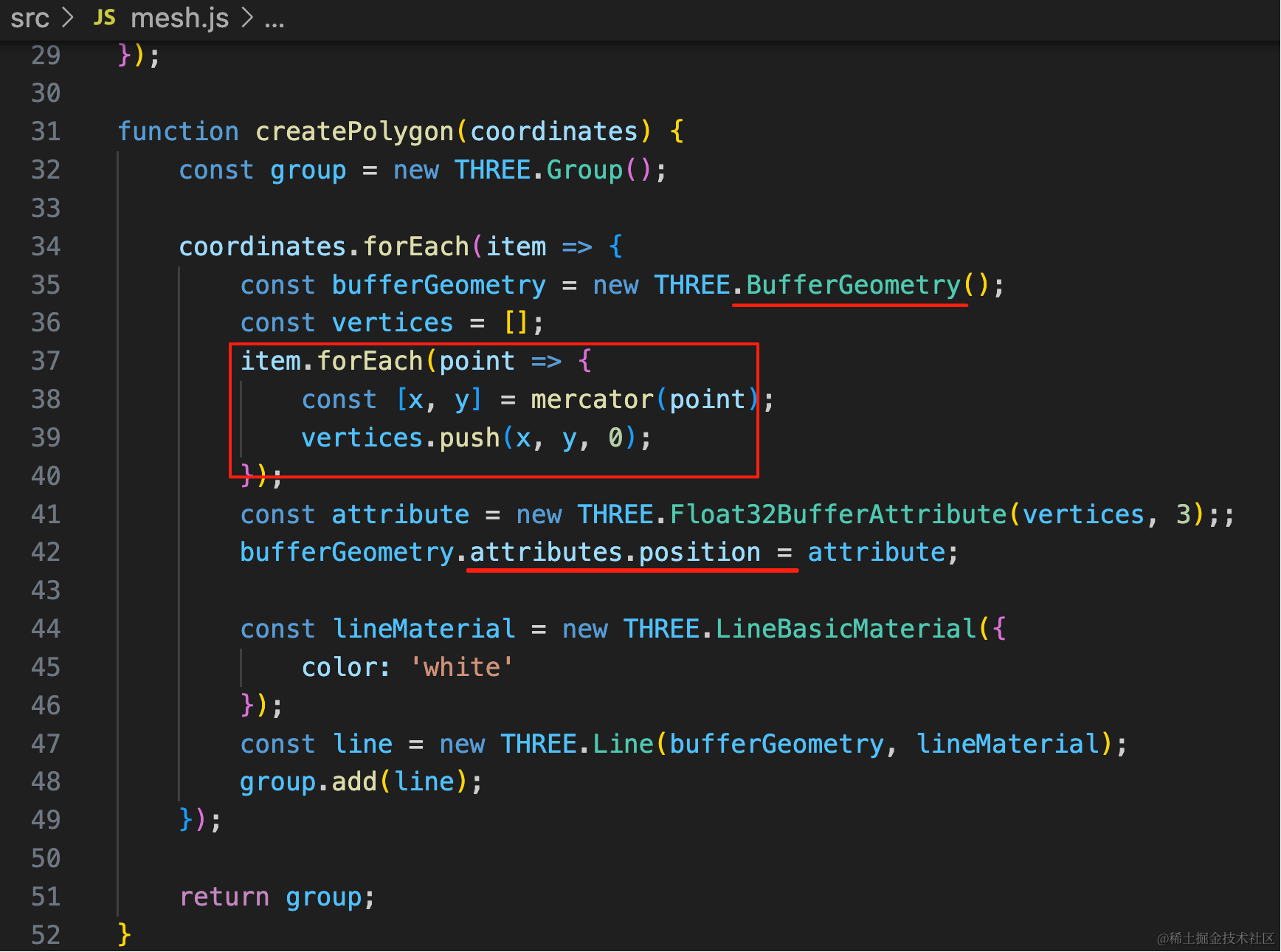Click the vertices variable on line 36
The image size is (1281, 952).
393,323
